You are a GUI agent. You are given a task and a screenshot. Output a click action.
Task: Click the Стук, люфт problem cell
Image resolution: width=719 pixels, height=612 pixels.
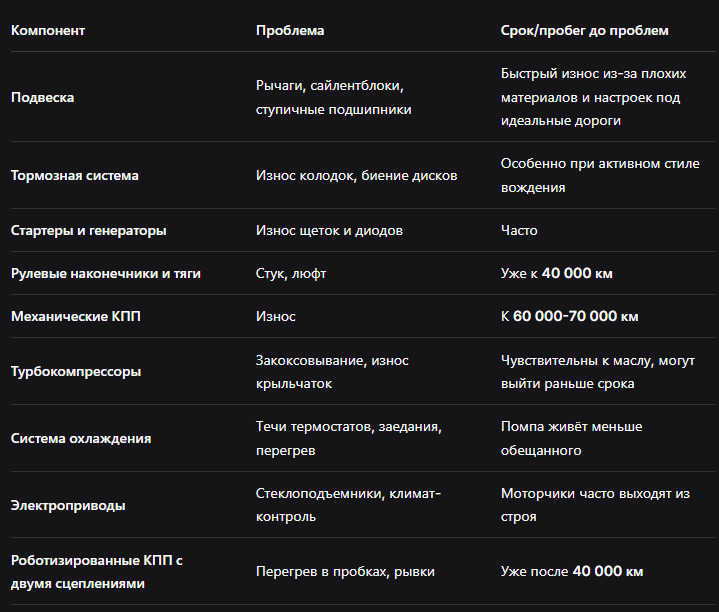[291, 274]
